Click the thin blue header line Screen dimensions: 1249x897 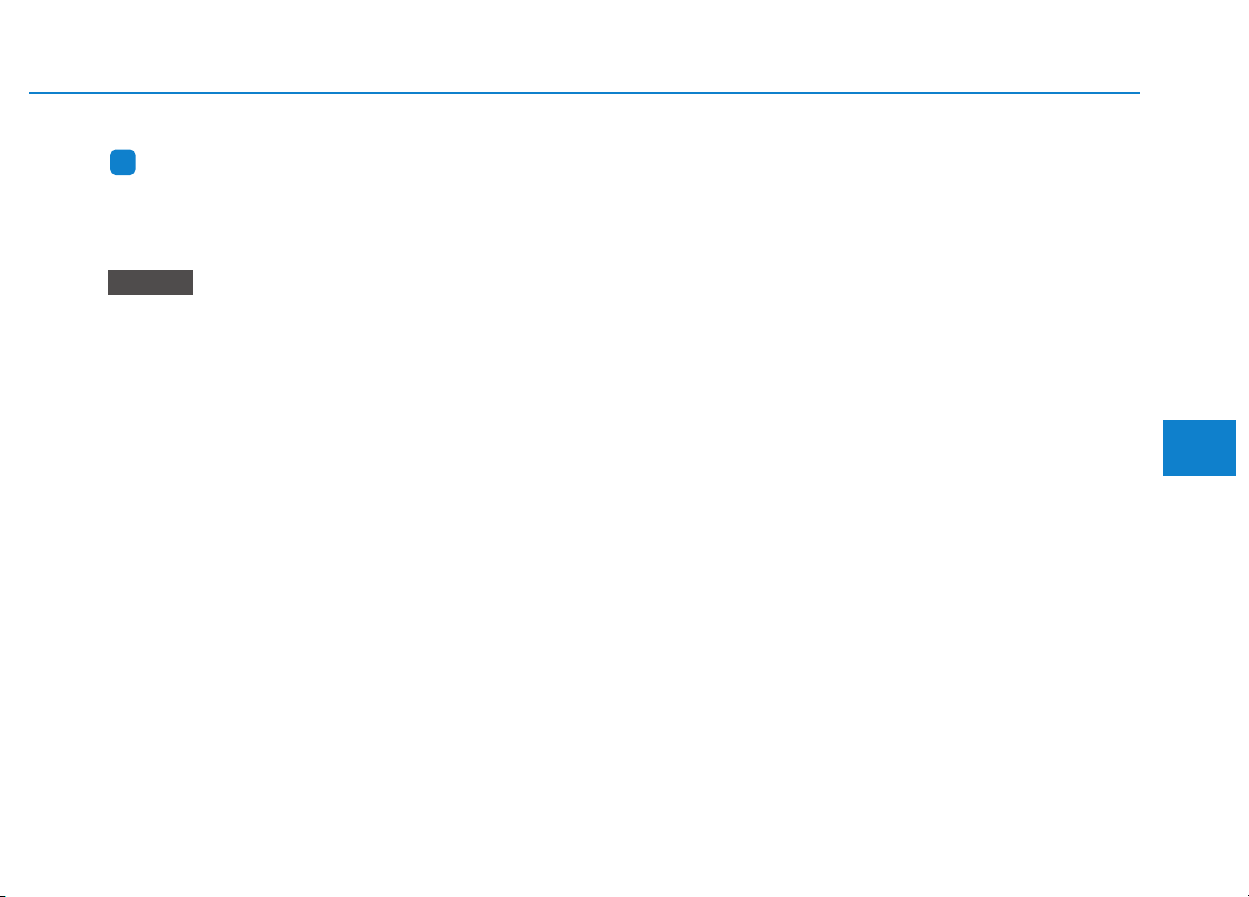click(x=584, y=94)
